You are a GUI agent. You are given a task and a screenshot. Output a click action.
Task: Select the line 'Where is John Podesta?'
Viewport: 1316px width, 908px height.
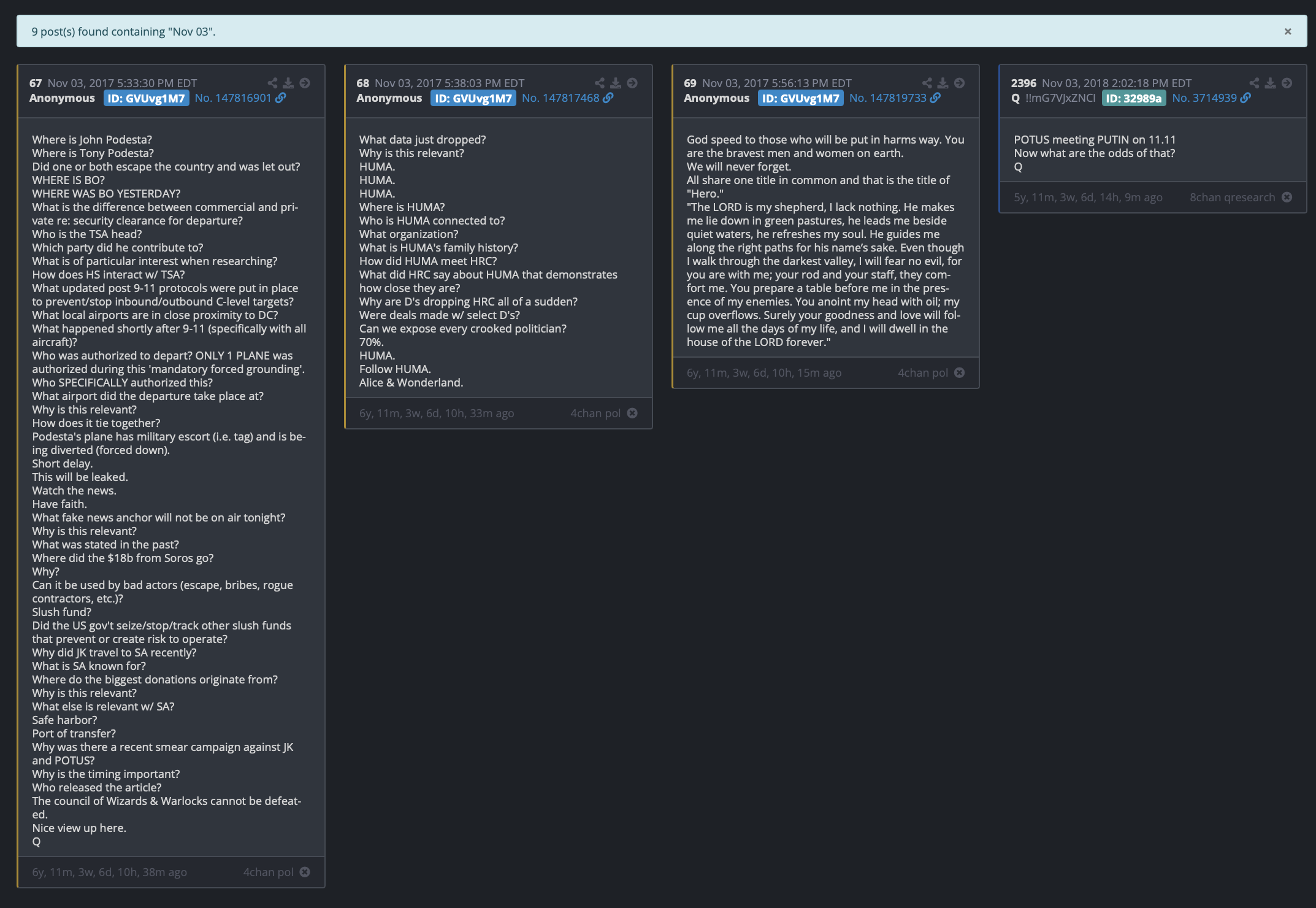[92, 139]
